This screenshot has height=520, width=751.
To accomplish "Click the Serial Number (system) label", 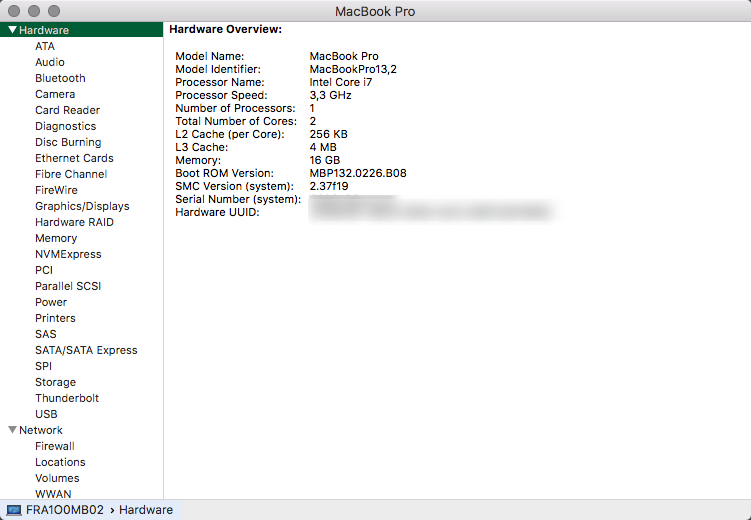I will pos(238,199).
